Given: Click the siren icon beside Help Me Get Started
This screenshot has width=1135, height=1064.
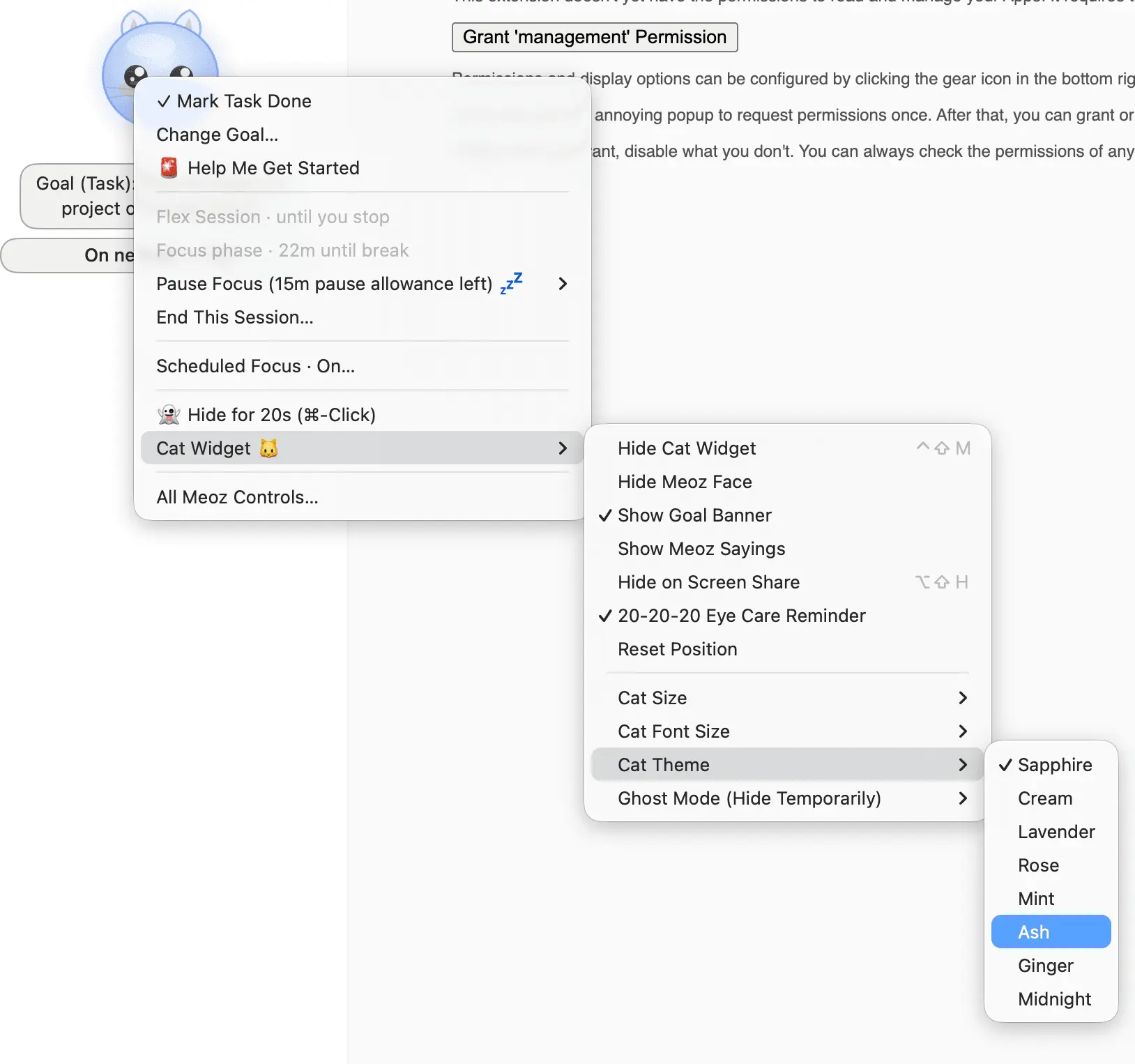Looking at the screenshot, I should tap(169, 168).
